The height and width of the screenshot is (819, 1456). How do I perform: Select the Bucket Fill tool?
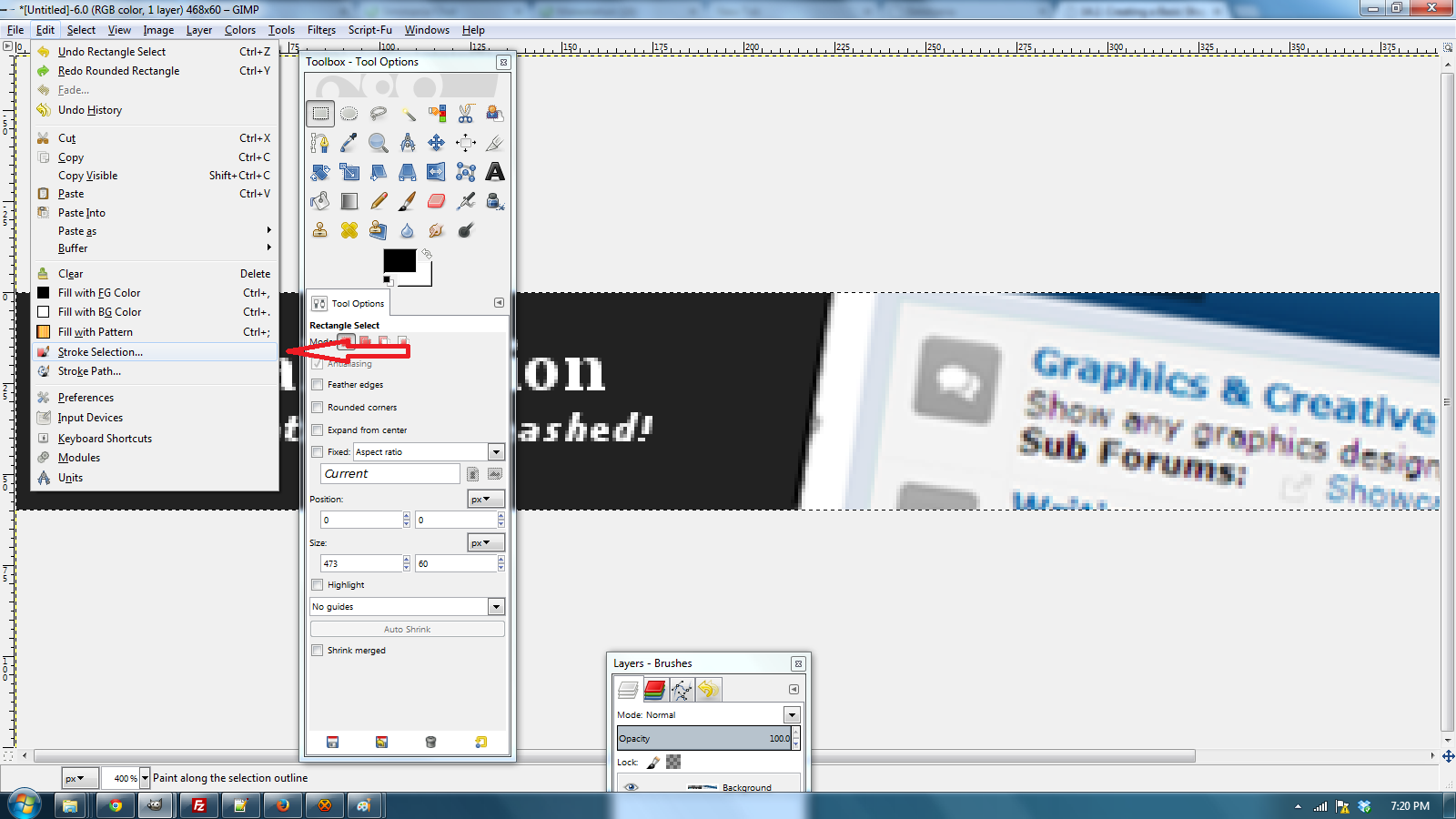(x=320, y=201)
